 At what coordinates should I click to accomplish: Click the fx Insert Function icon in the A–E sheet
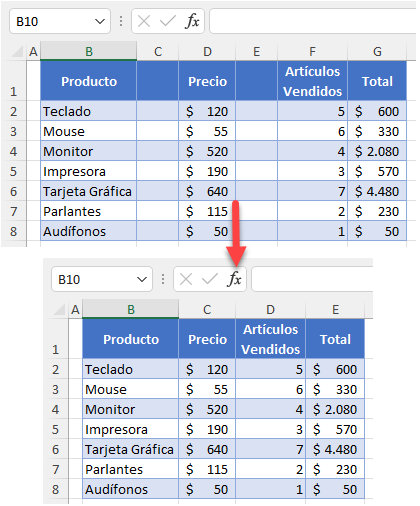(x=234, y=279)
